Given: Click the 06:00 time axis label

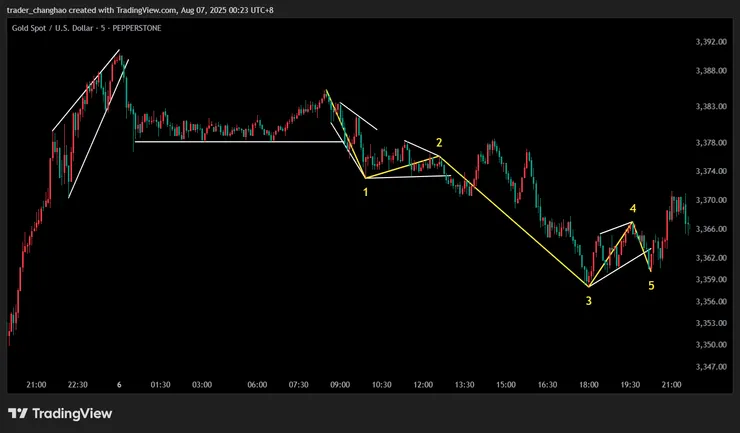Looking at the screenshot, I should (257, 385).
